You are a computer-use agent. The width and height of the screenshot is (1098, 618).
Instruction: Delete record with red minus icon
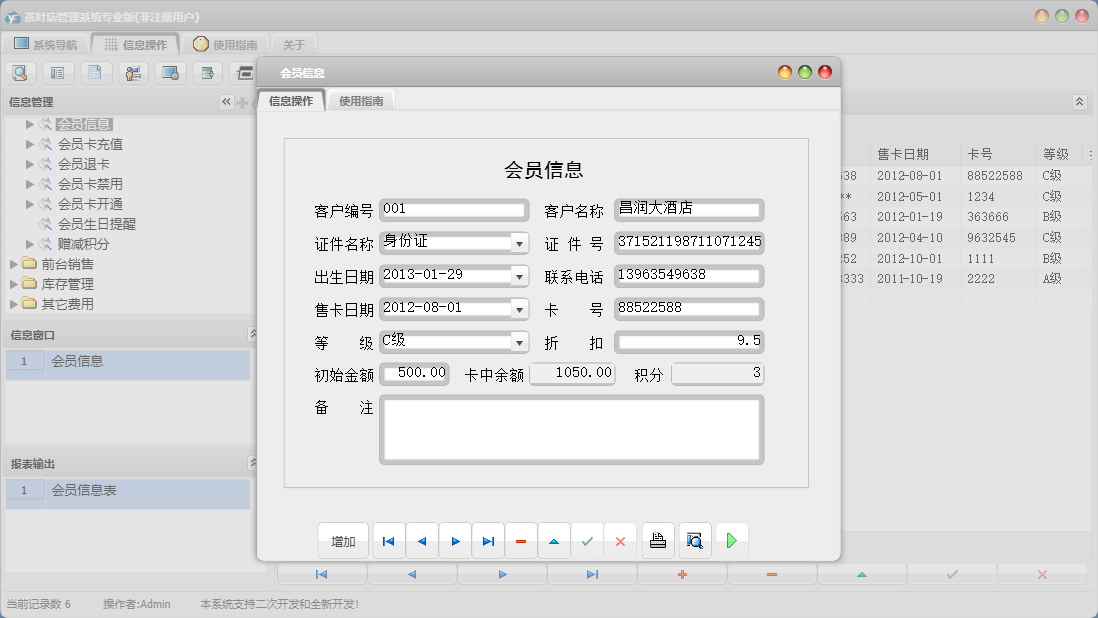click(x=521, y=540)
